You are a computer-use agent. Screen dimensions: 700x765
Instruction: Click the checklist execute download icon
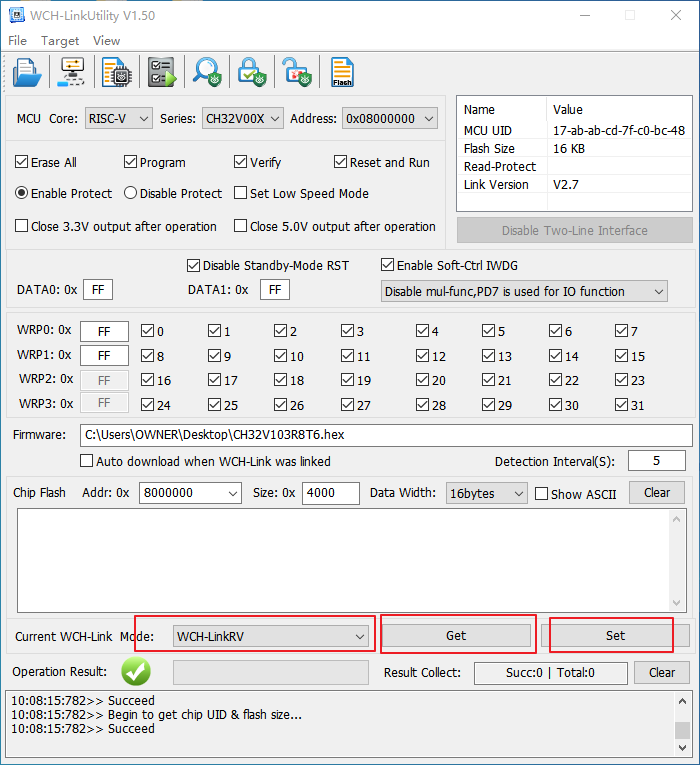pyautogui.click(x=162, y=72)
